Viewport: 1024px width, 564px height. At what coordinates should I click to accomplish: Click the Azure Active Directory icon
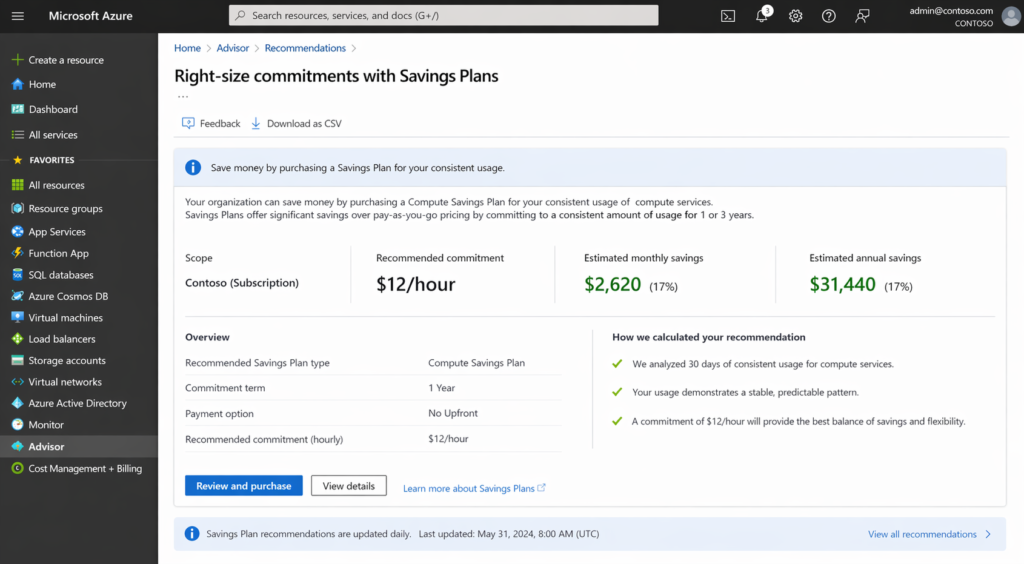point(18,403)
